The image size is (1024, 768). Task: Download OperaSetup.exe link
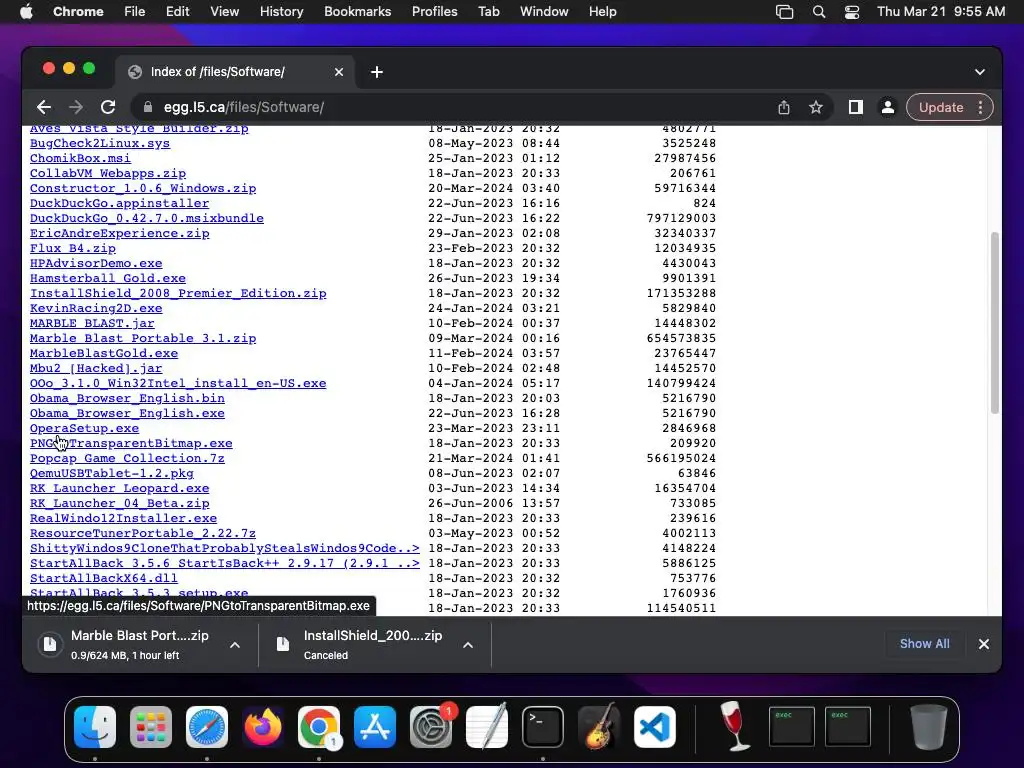(x=84, y=428)
